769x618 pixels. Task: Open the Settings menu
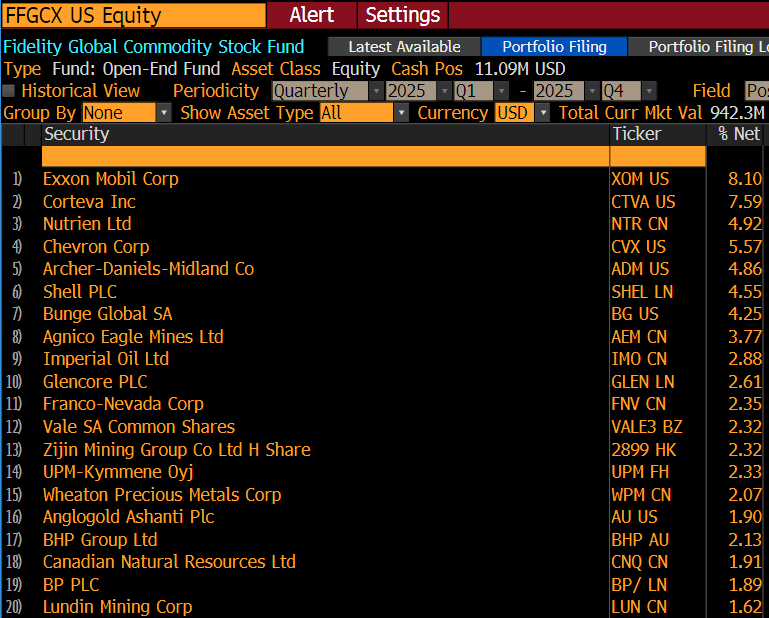point(403,15)
